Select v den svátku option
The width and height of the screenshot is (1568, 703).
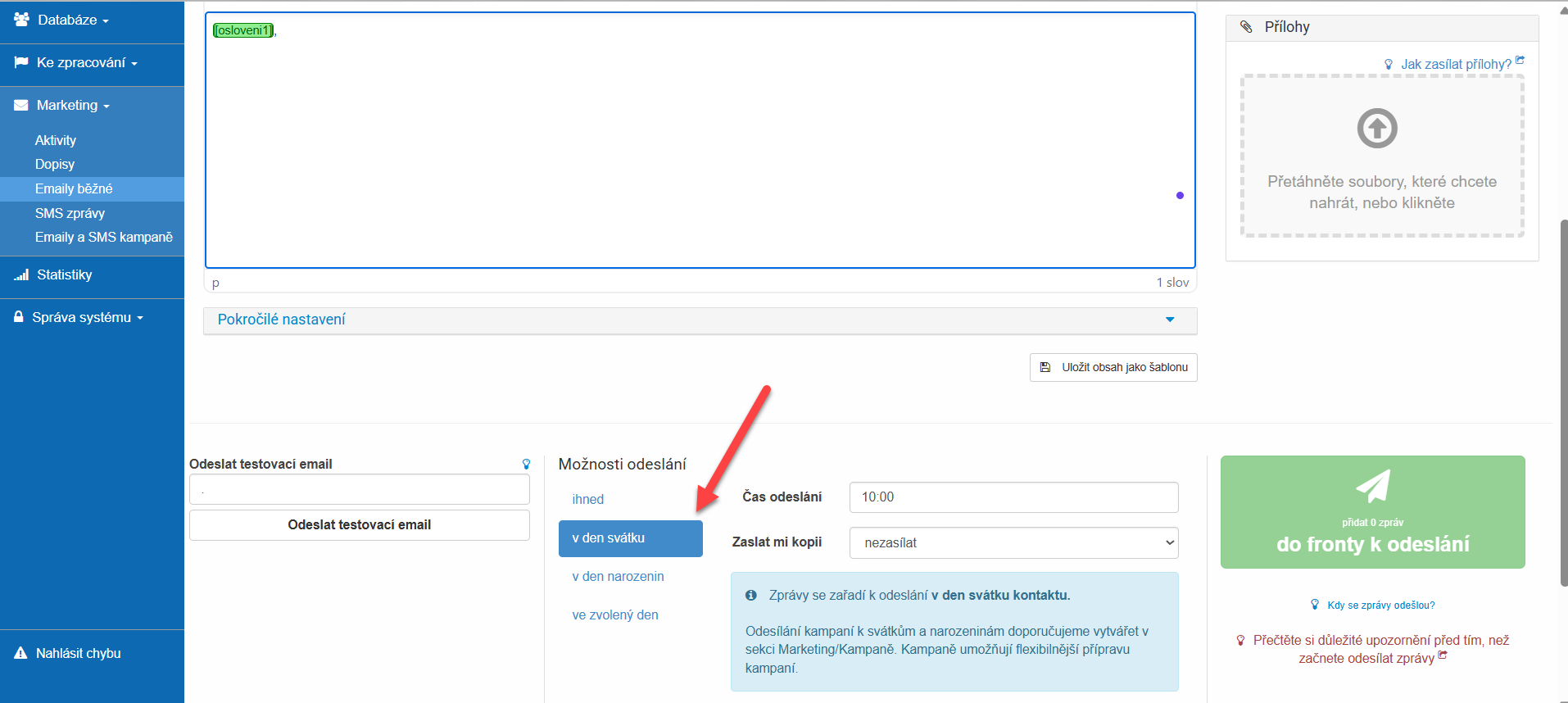click(x=631, y=538)
